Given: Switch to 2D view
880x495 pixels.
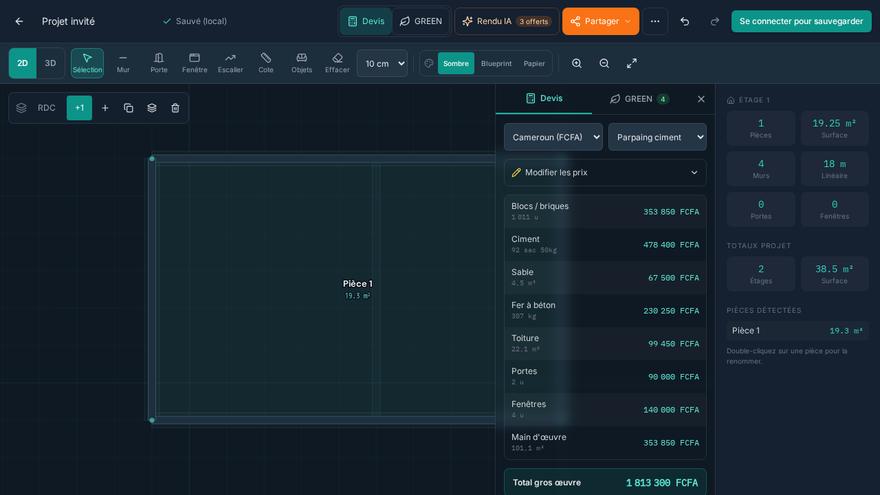Looking at the screenshot, I should [22, 63].
